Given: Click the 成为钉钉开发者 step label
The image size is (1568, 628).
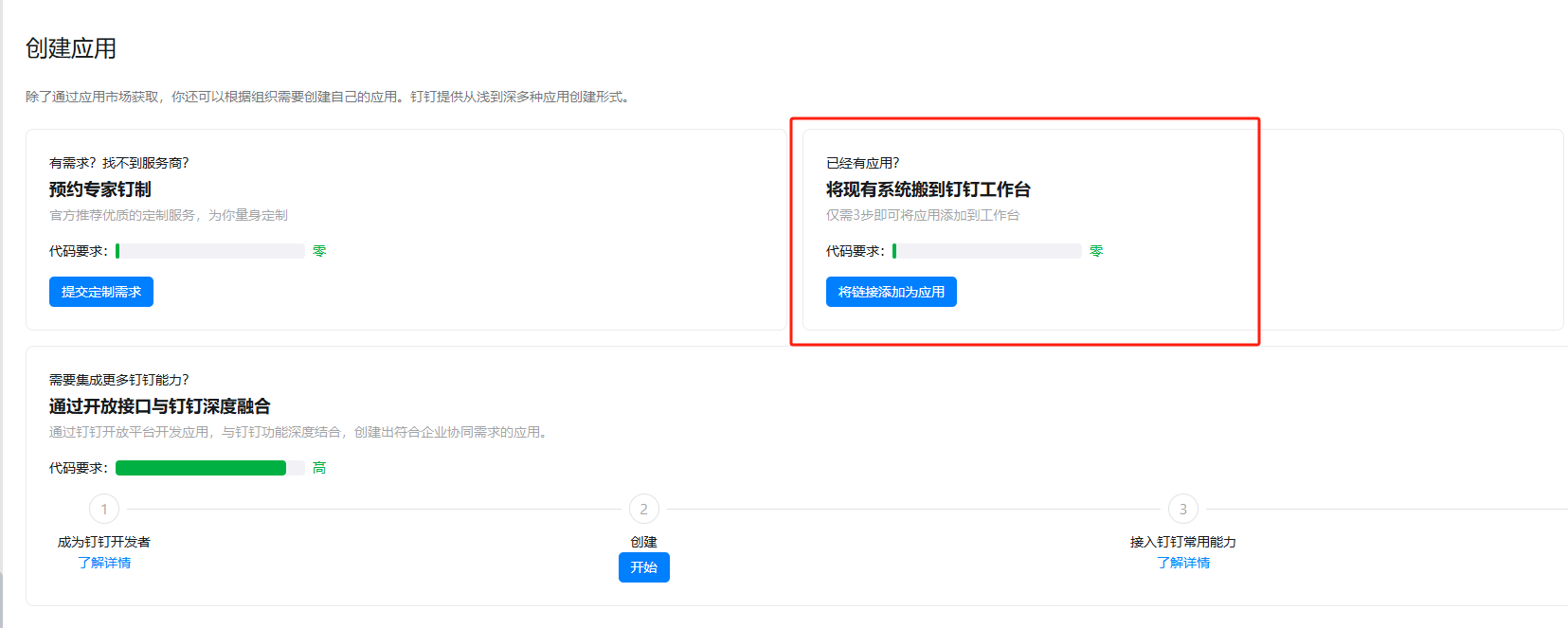Looking at the screenshot, I should 104,542.
